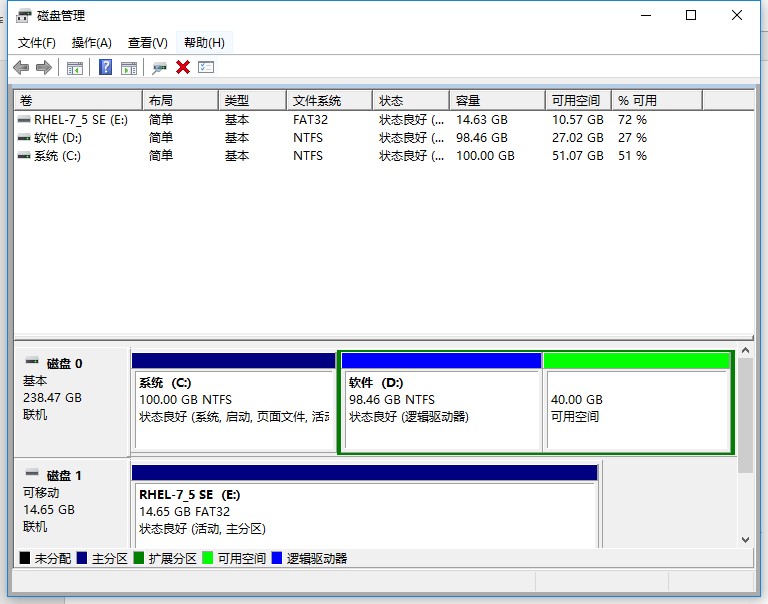
Task: Toggle the console tree pane icon
Action: click(x=74, y=67)
